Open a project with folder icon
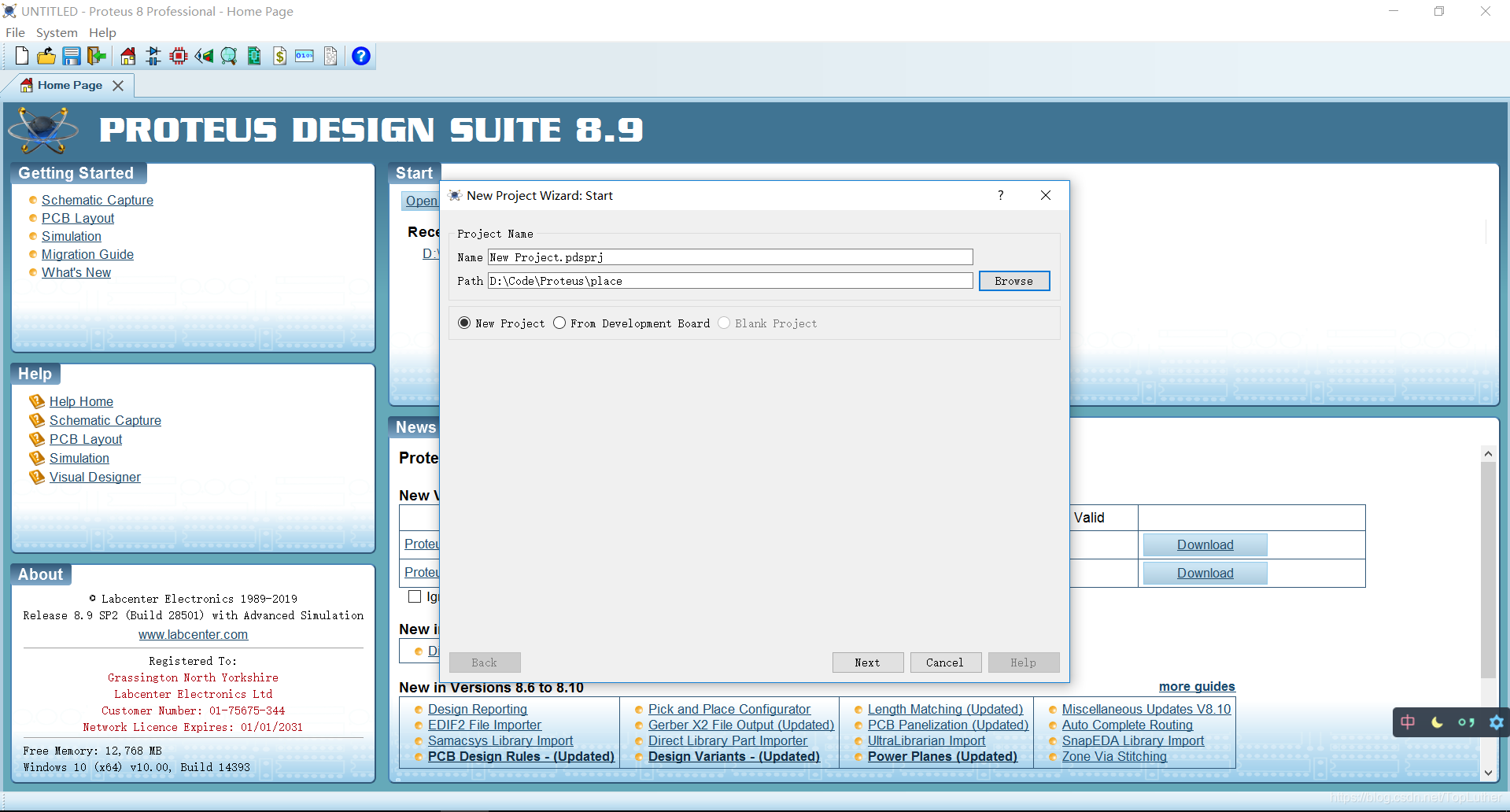 tap(46, 56)
